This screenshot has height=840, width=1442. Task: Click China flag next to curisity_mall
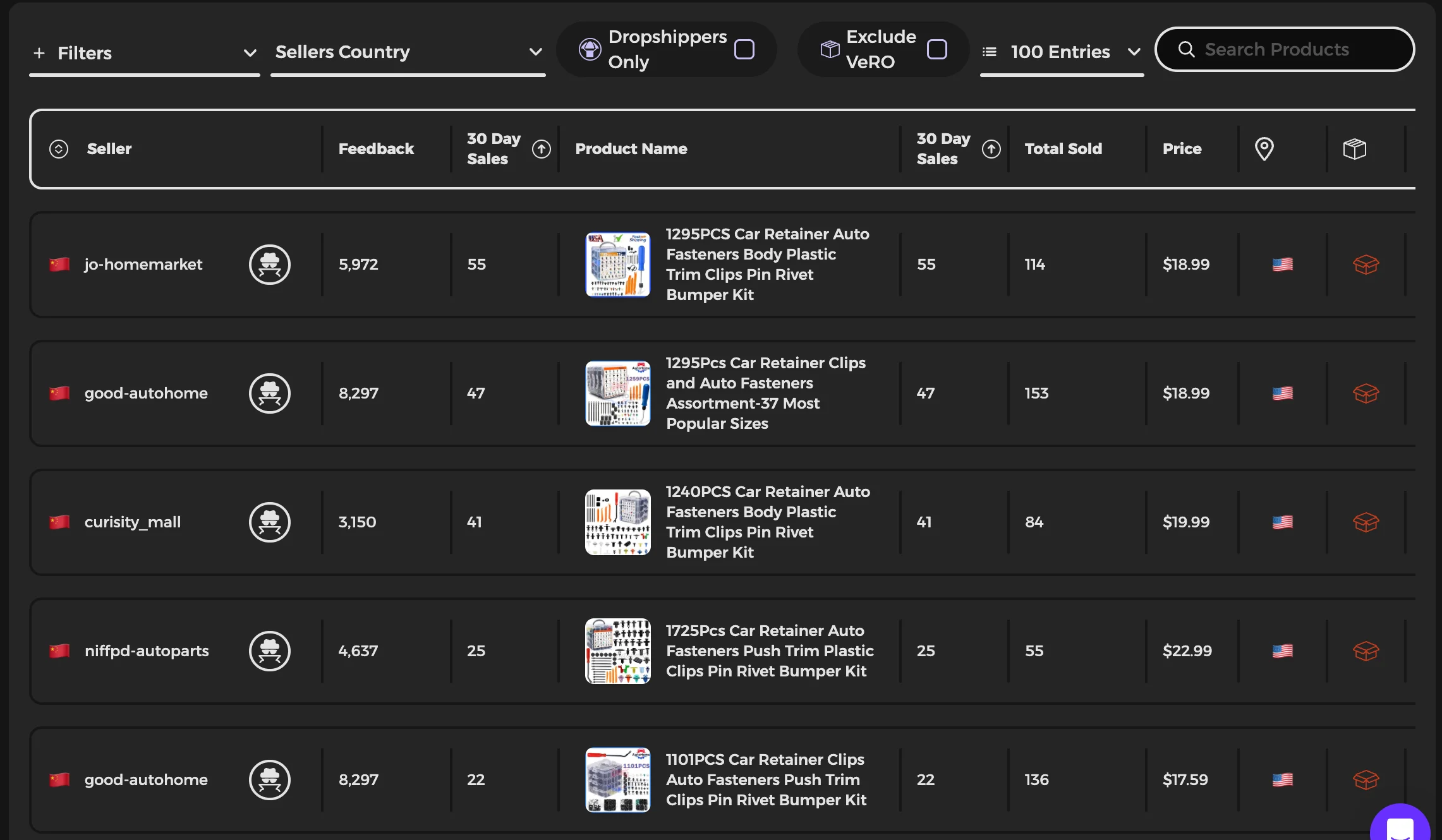[59, 522]
